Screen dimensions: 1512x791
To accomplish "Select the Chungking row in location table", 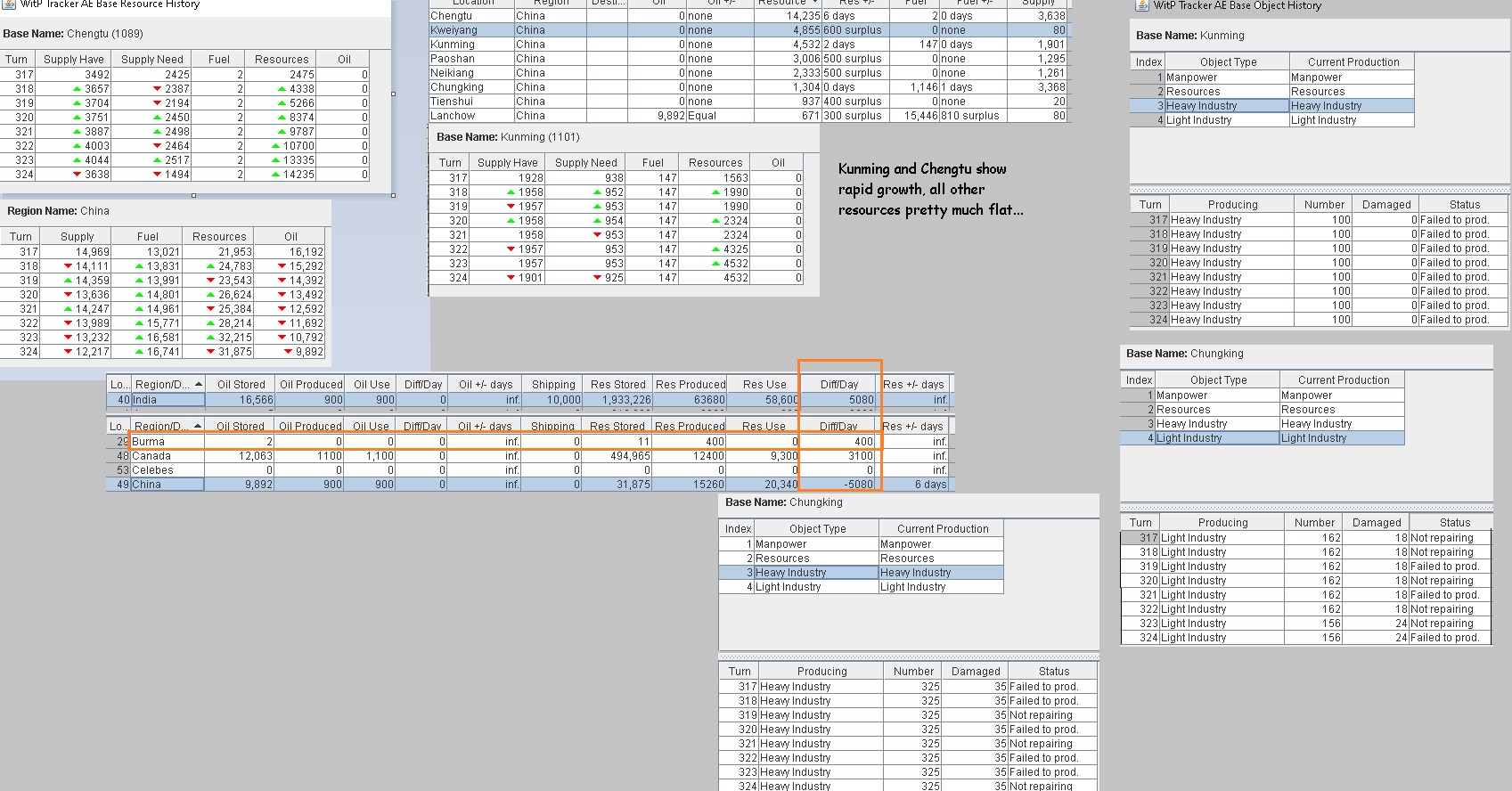I will 748,87.
